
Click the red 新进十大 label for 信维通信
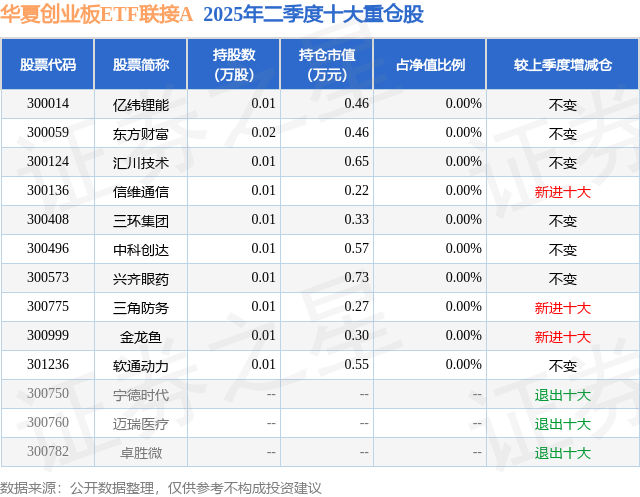563,191
